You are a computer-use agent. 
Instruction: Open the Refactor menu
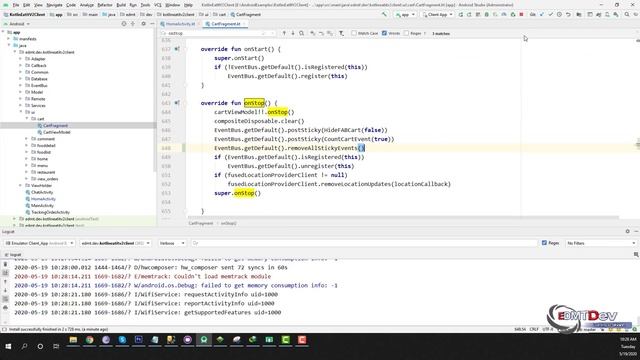(104, 5)
